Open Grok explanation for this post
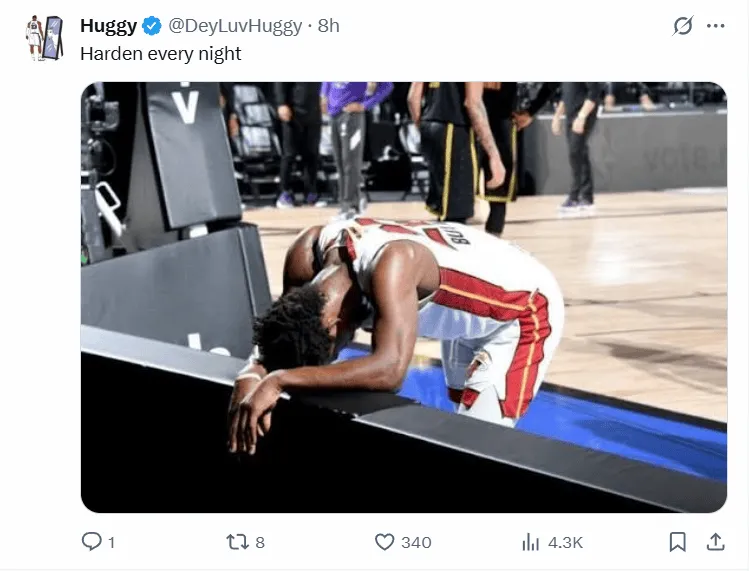 pyautogui.click(x=683, y=26)
